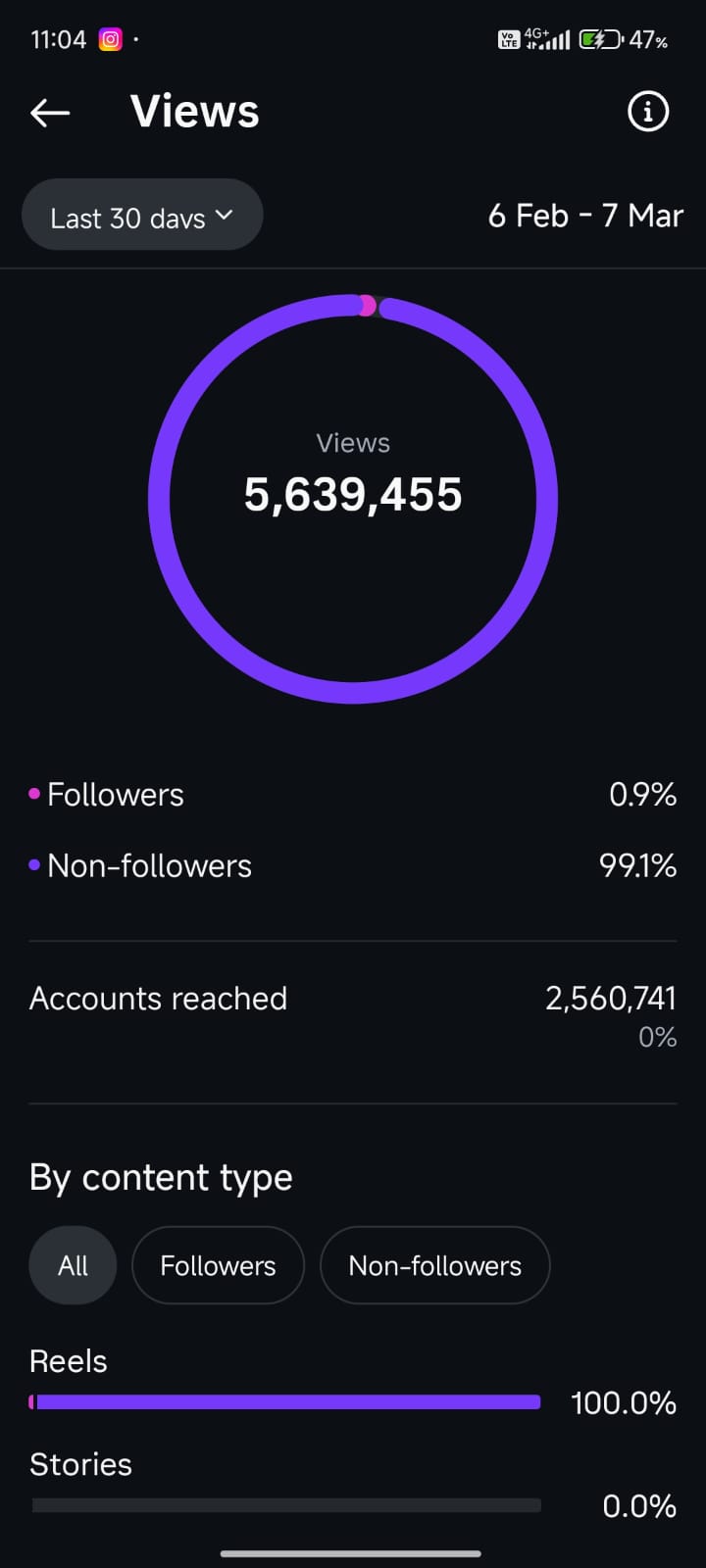706x1568 pixels.
Task: Tap the Non-followers 99.1% row
Action: [353, 865]
